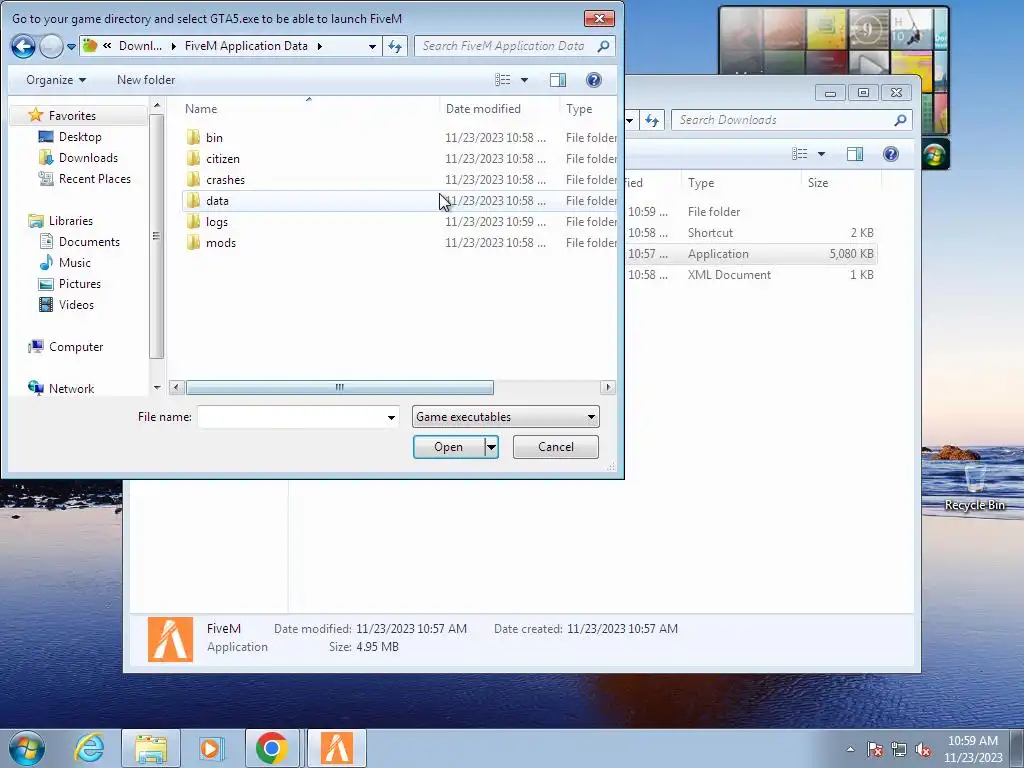Click FiveM Application Data breadcrumb
1024x768 pixels.
(x=246, y=46)
